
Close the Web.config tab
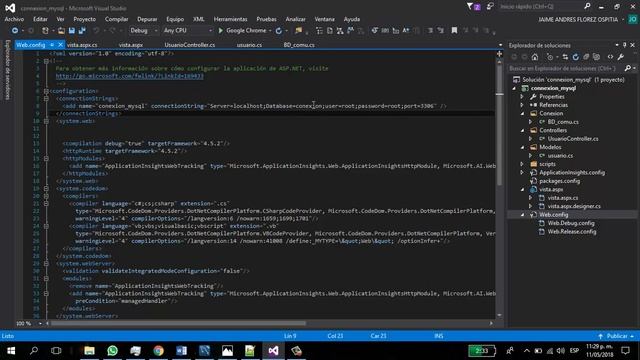[x=60, y=45]
